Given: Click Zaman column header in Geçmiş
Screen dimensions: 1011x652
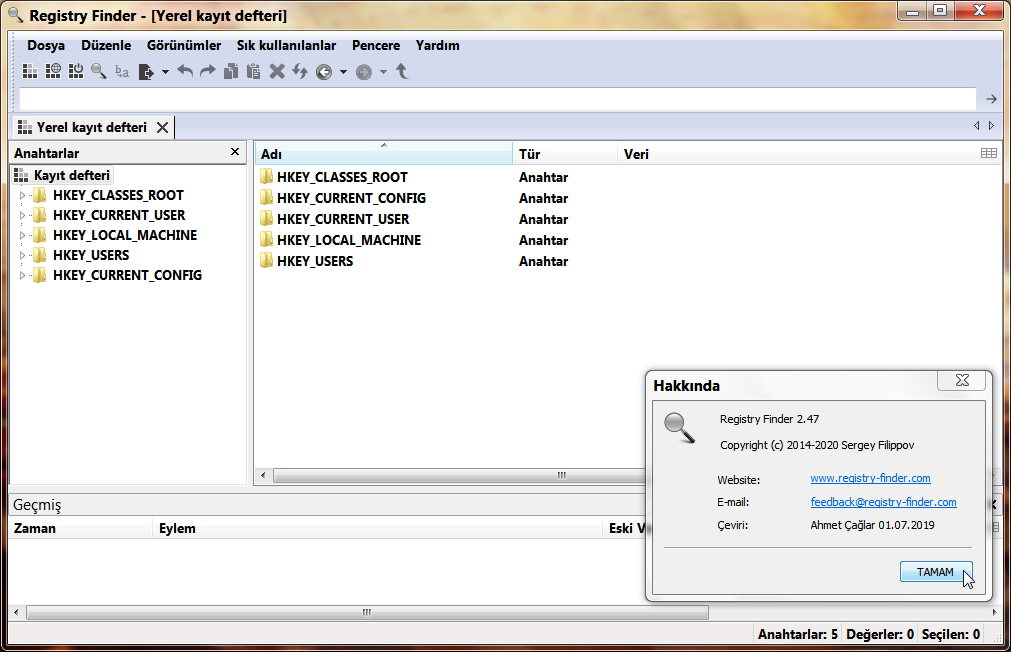Looking at the screenshot, I should click(x=81, y=528).
